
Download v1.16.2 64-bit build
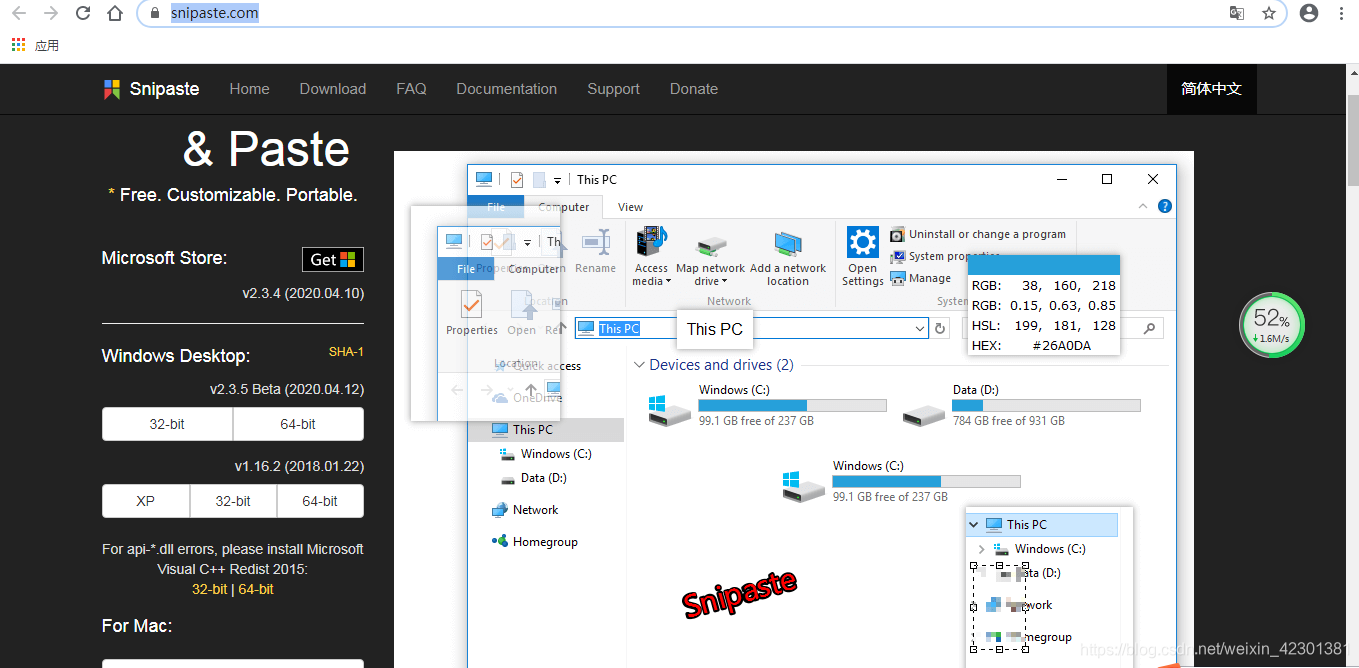pyautogui.click(x=320, y=501)
